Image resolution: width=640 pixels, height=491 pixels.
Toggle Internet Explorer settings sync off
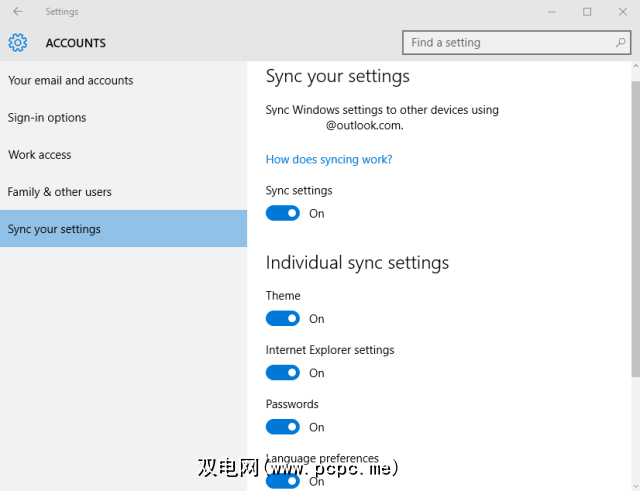(x=283, y=373)
